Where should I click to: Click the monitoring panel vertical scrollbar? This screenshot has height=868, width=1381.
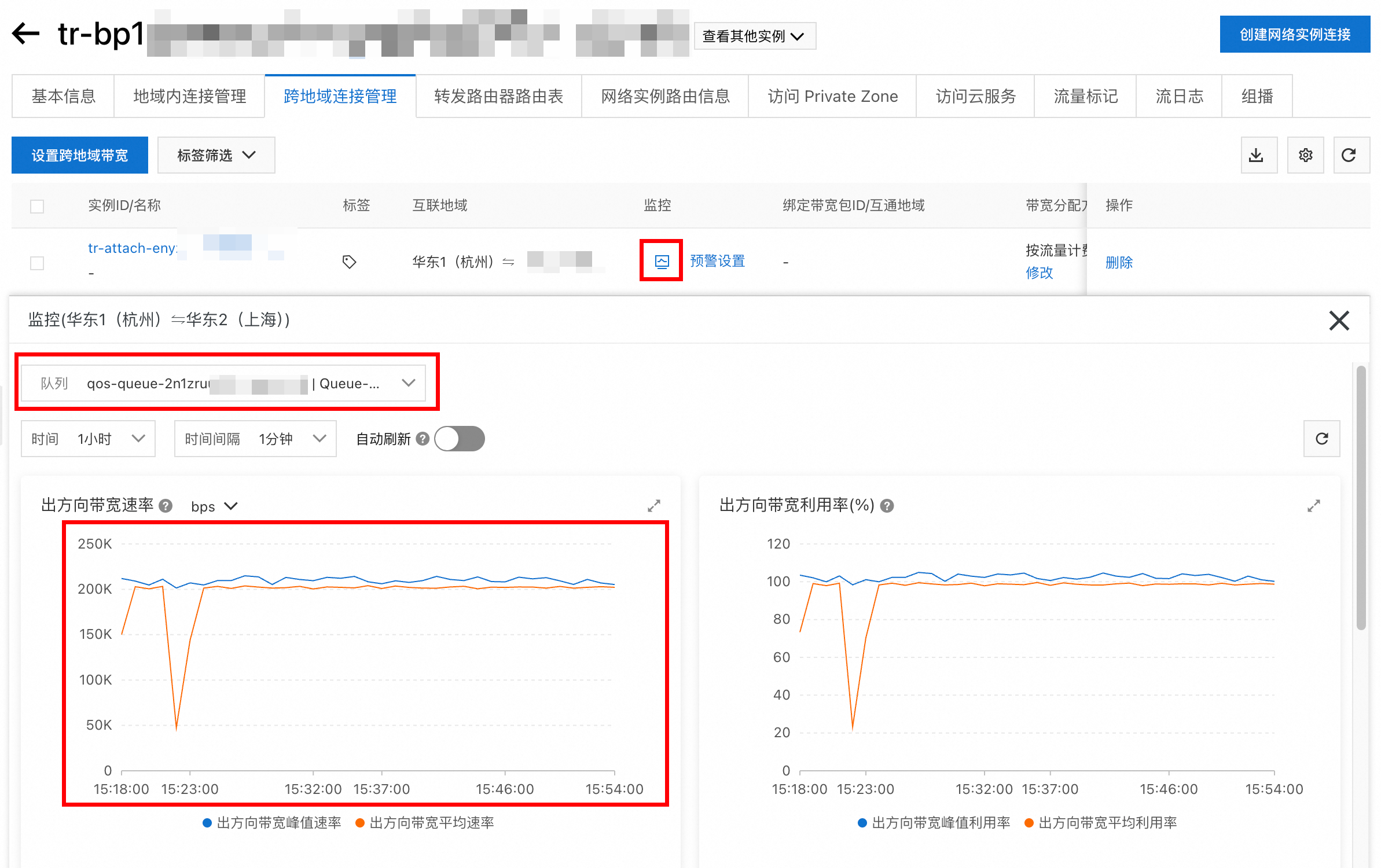1361,498
